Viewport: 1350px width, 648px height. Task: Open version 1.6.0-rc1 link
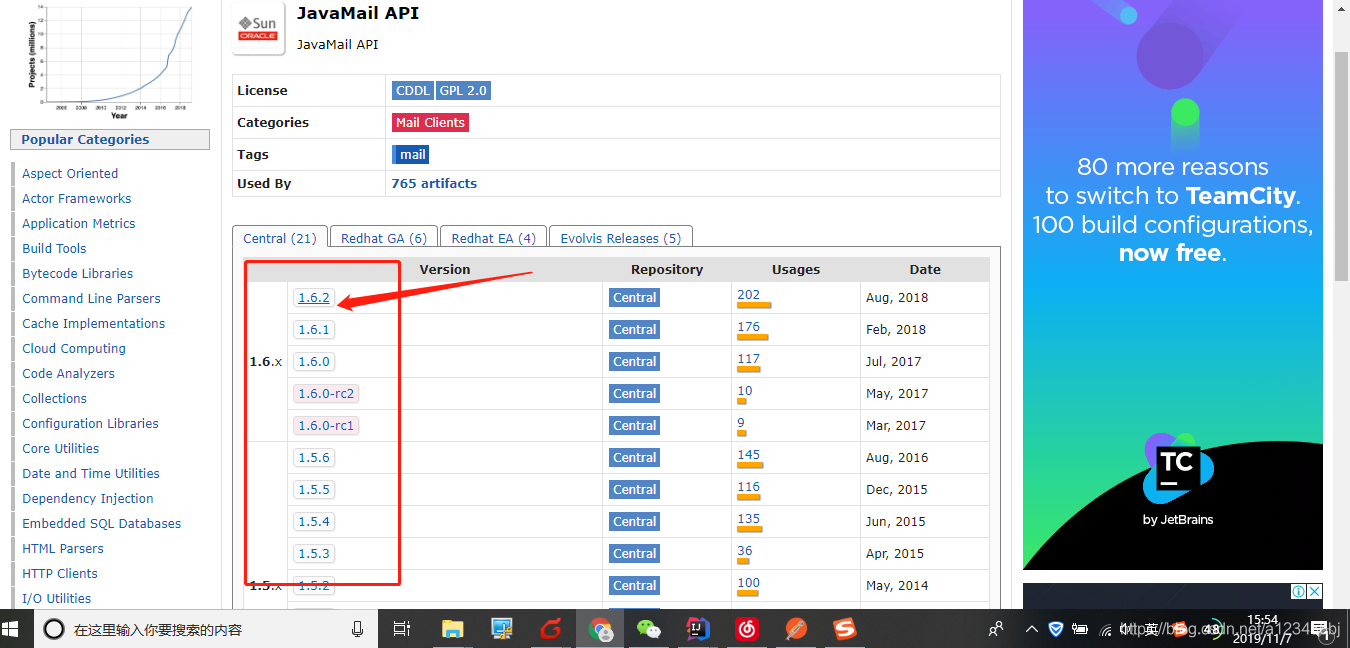326,425
